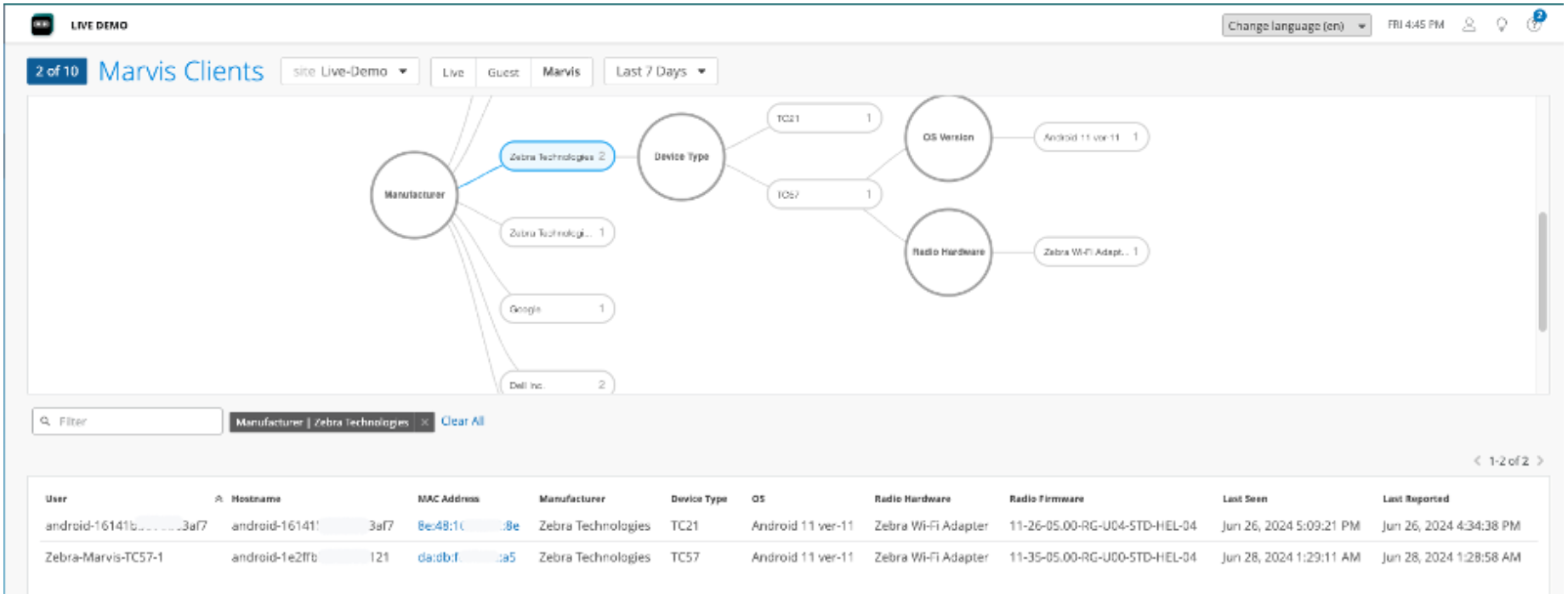The height and width of the screenshot is (599, 1568).
Task: Sort by User column arrow
Action: [219, 499]
